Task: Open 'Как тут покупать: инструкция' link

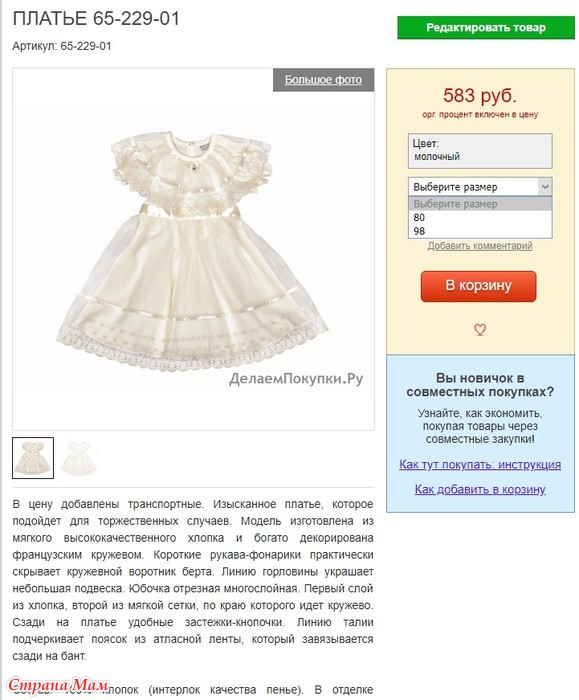Action: (x=480, y=464)
